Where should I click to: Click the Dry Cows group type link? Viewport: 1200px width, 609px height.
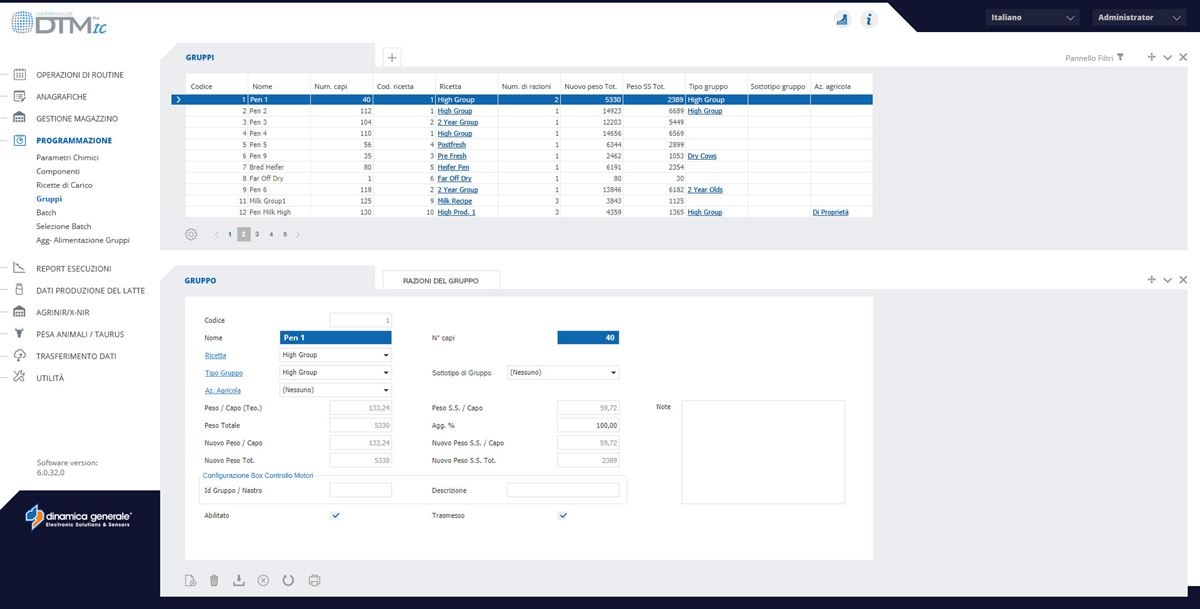[702, 156]
